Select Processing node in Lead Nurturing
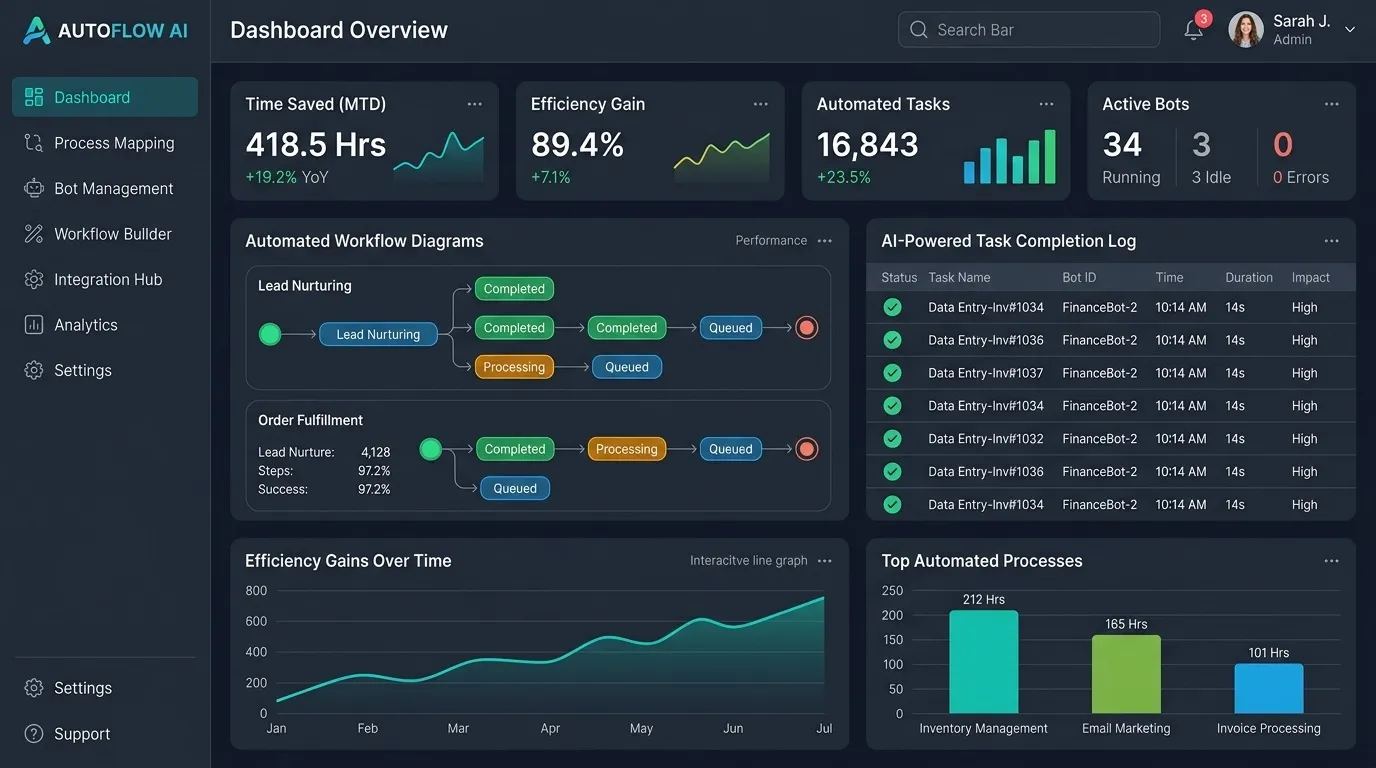 coord(514,367)
